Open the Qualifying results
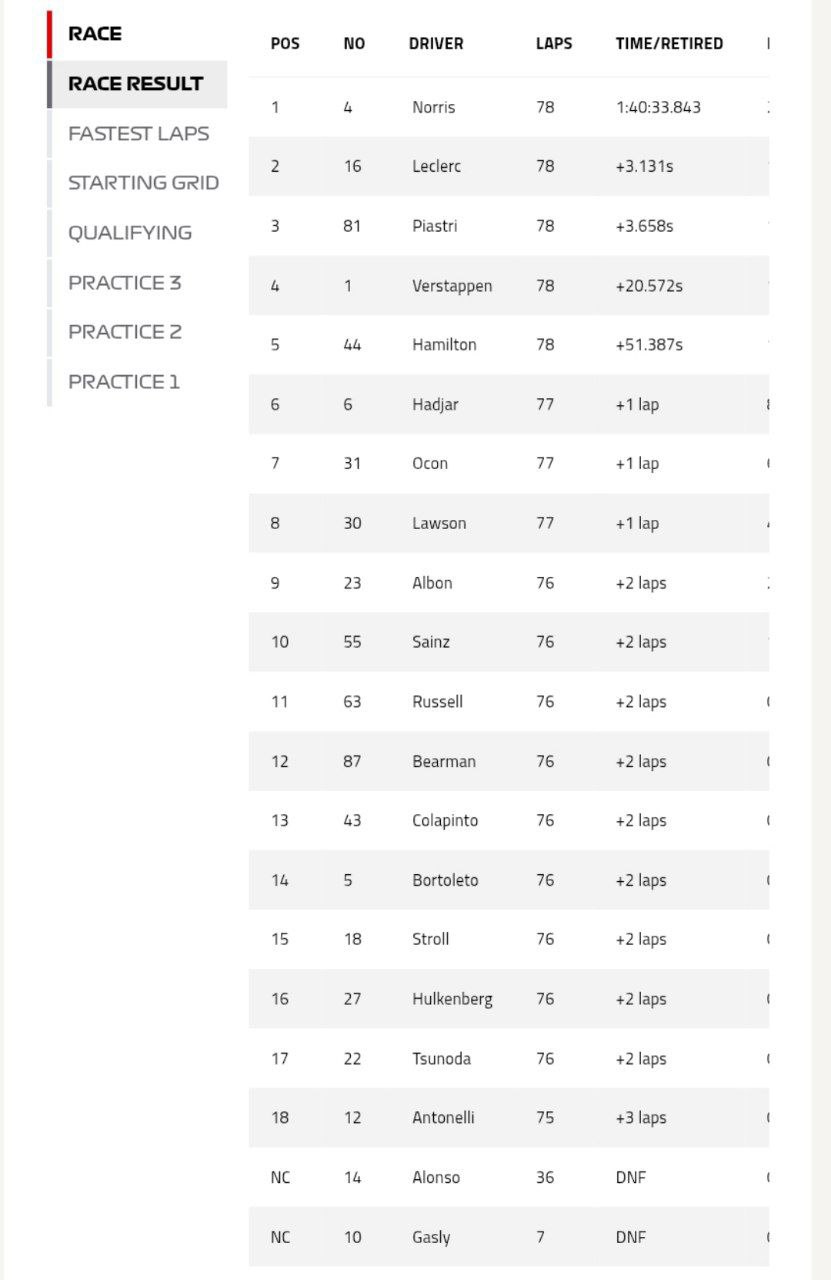The height and width of the screenshot is (1280, 831). [x=130, y=233]
